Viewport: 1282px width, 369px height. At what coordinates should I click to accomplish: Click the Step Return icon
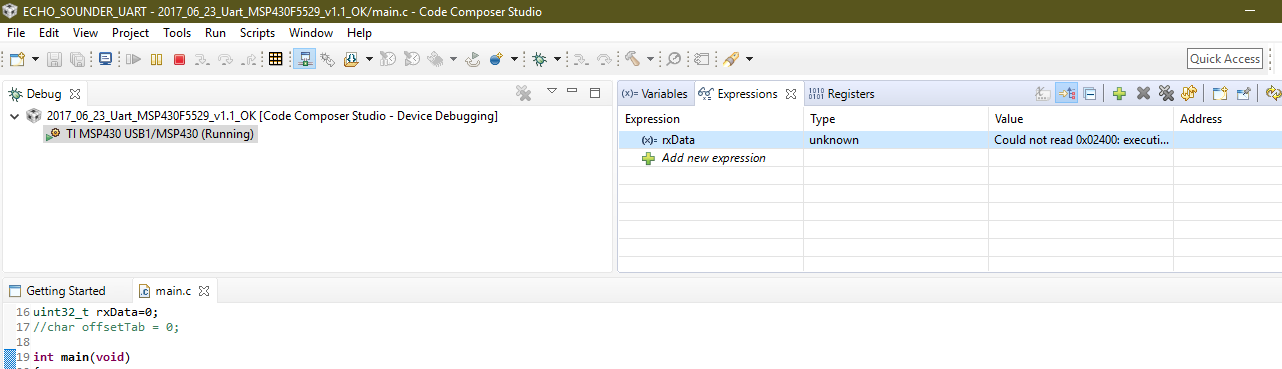coord(250,59)
